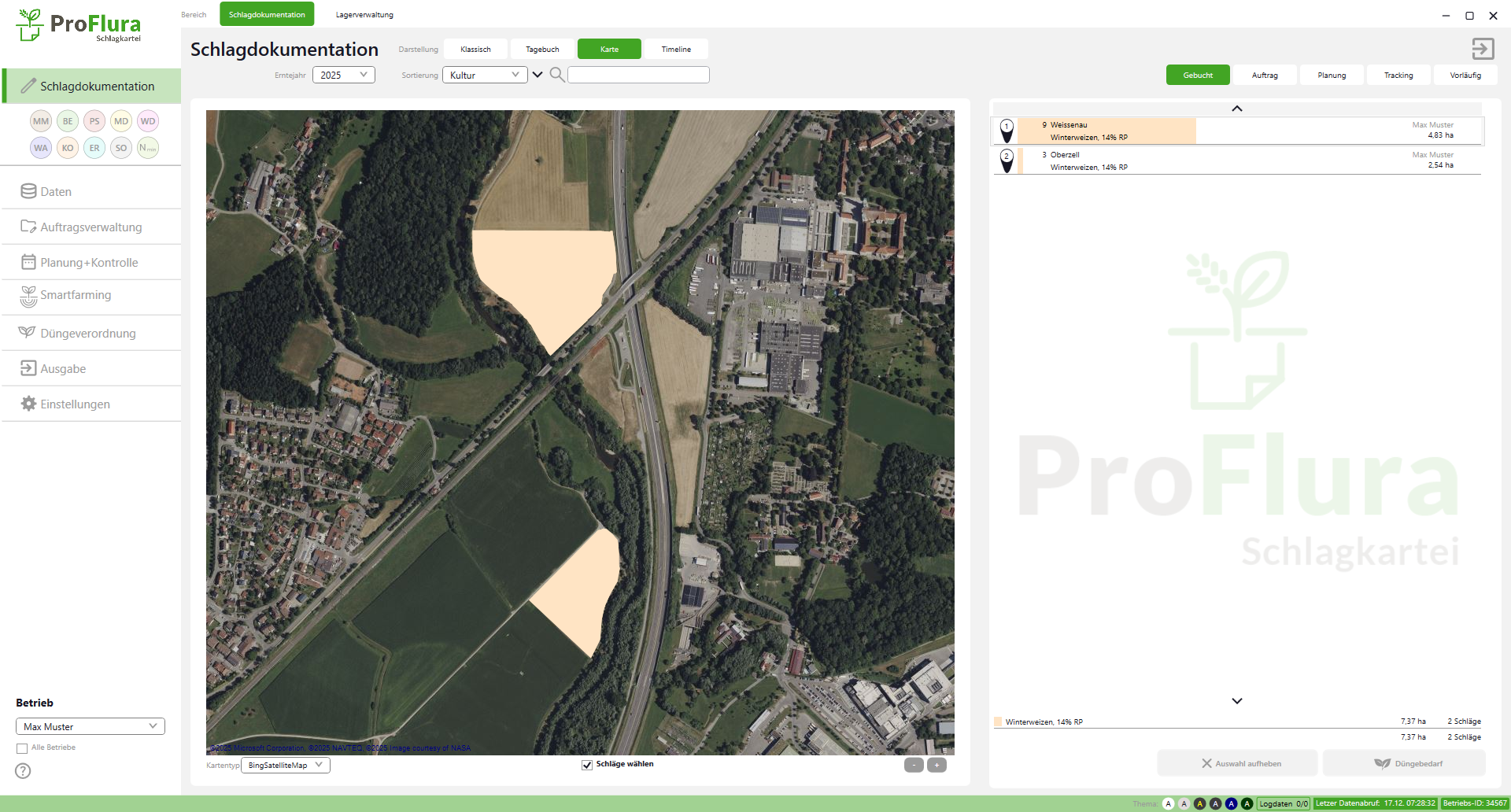The image size is (1511, 812).
Task: Click the magnifier search icon
Action: click(x=557, y=75)
